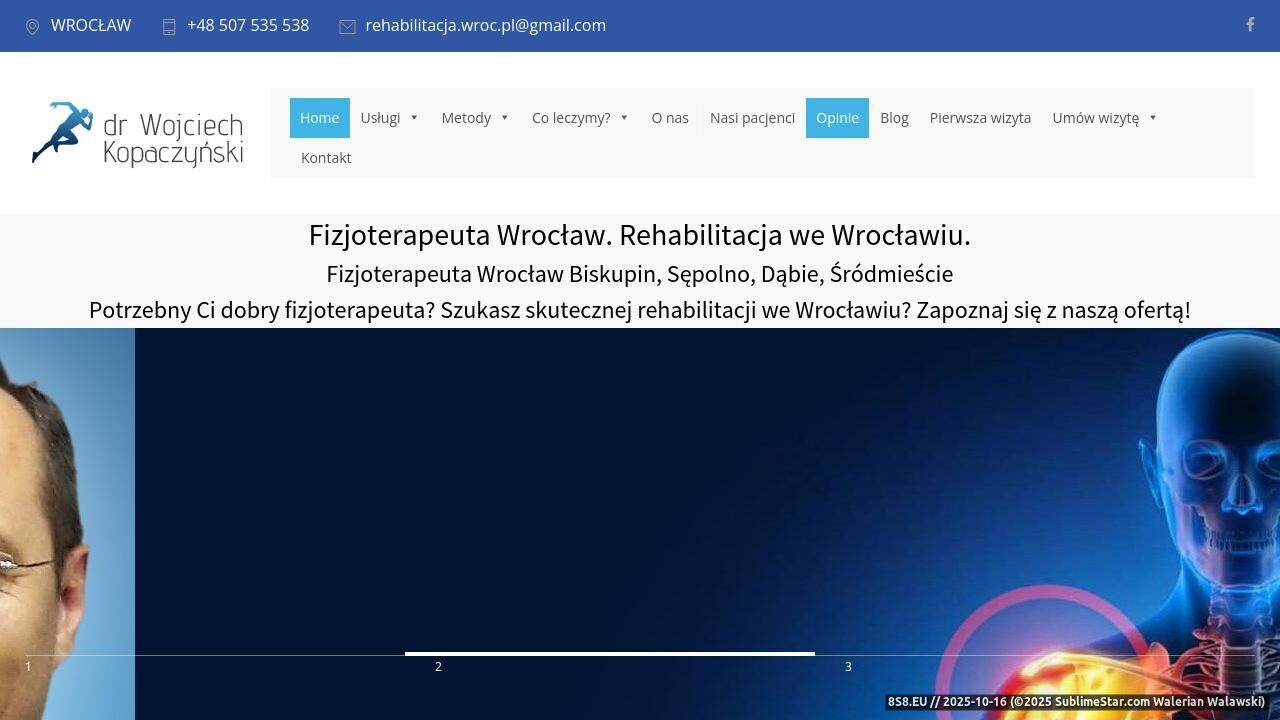
Task: Click the envelope email icon
Action: [347, 27]
